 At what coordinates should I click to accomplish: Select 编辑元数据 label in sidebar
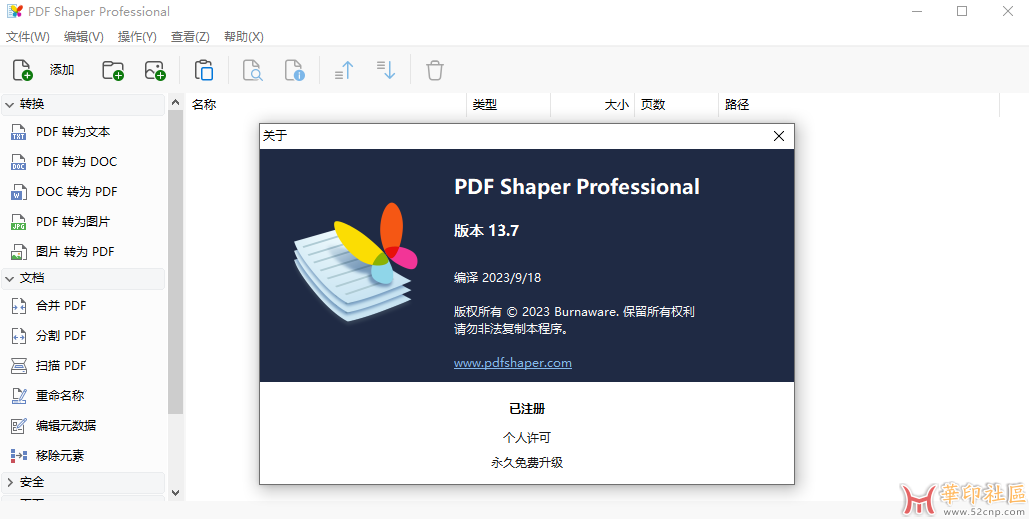66,426
